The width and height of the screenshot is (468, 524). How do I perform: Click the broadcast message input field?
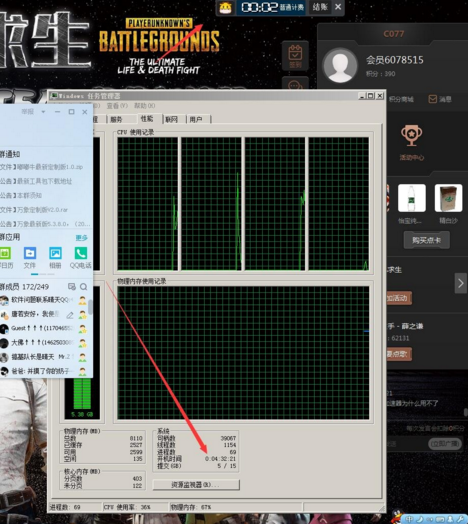point(407,444)
